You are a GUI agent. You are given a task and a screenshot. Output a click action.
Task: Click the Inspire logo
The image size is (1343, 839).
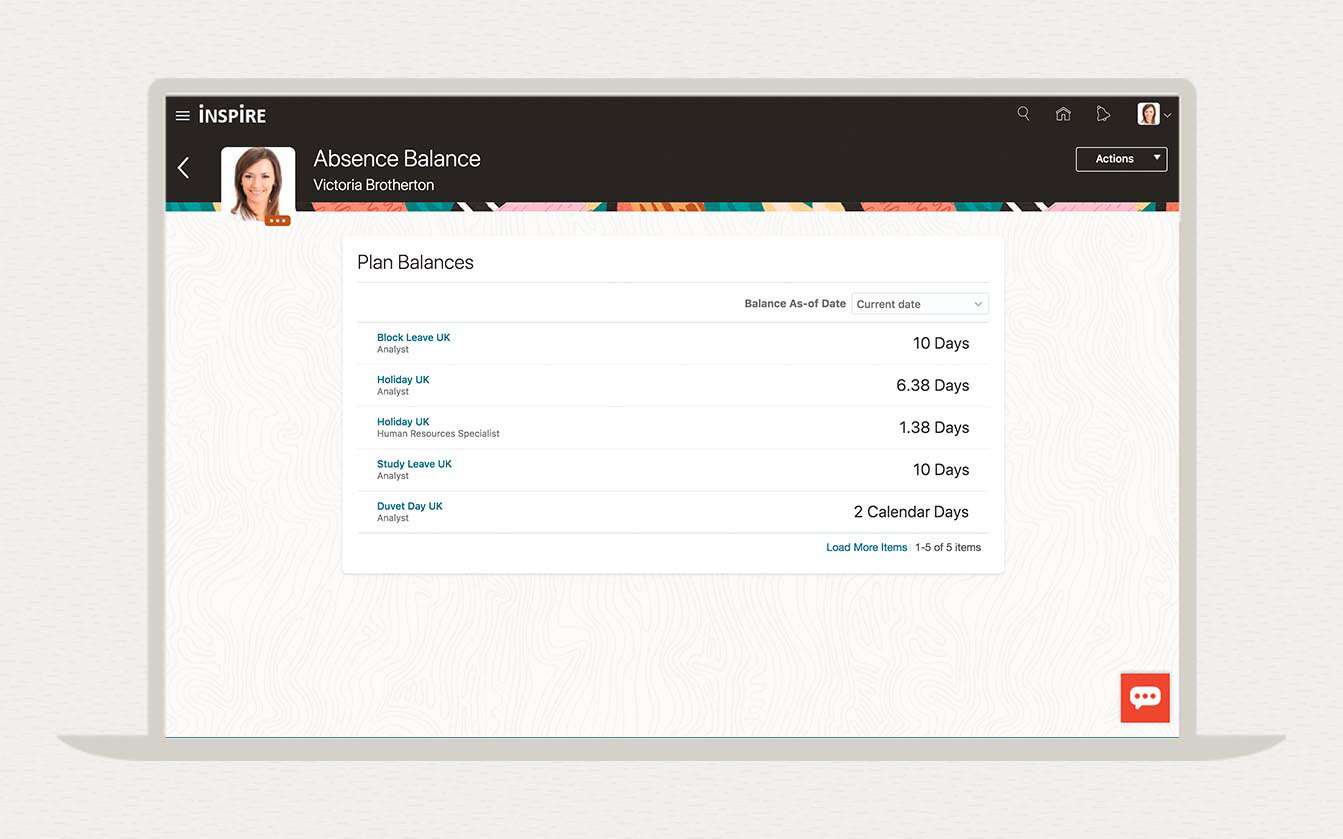tap(232, 114)
